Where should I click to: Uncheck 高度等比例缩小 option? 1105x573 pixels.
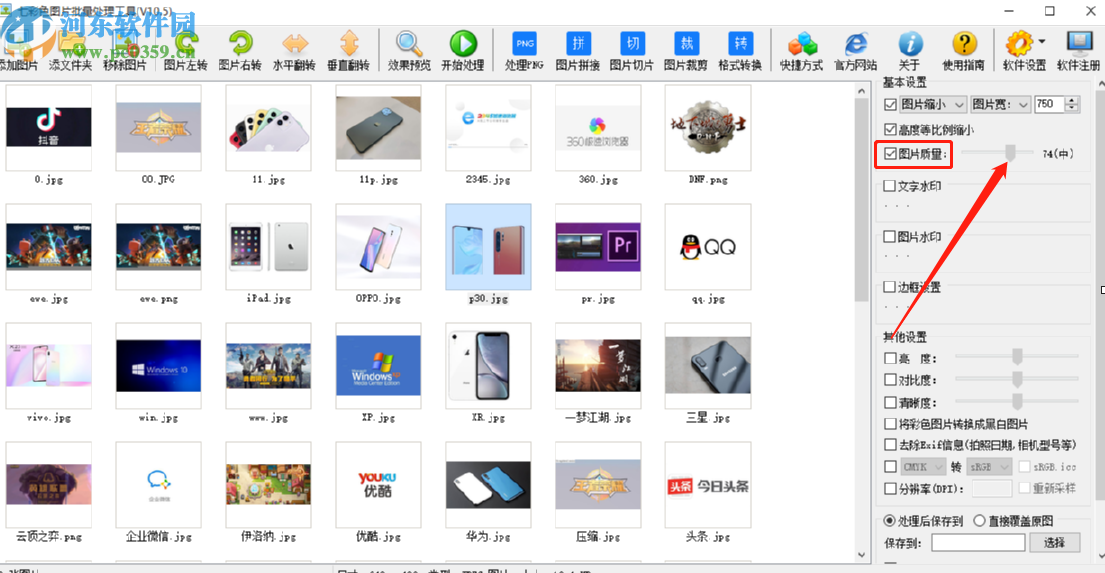click(890, 130)
